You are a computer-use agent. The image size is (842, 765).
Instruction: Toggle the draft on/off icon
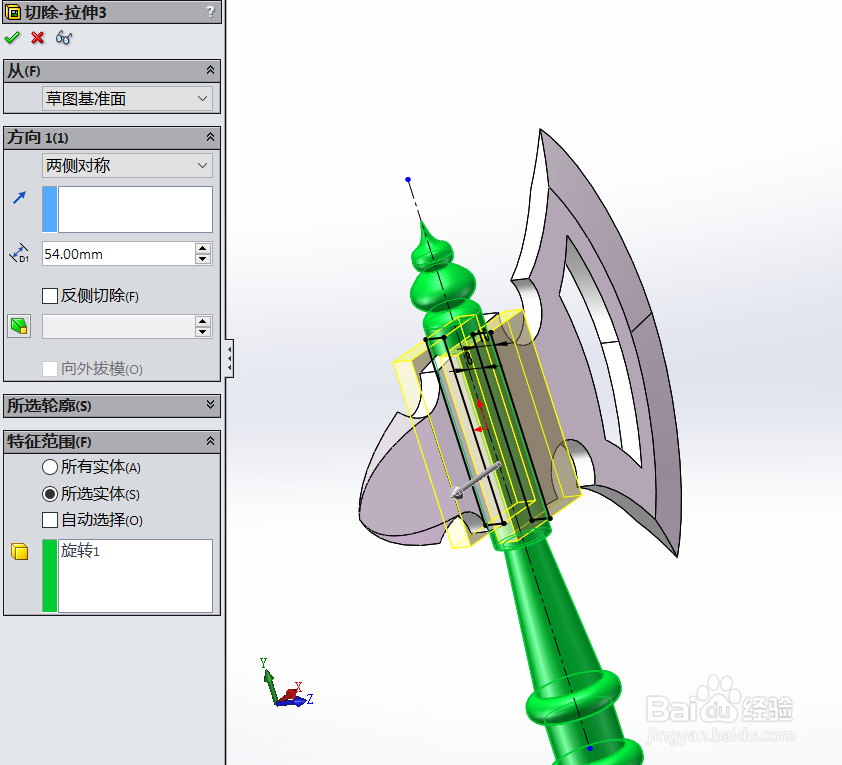19,326
